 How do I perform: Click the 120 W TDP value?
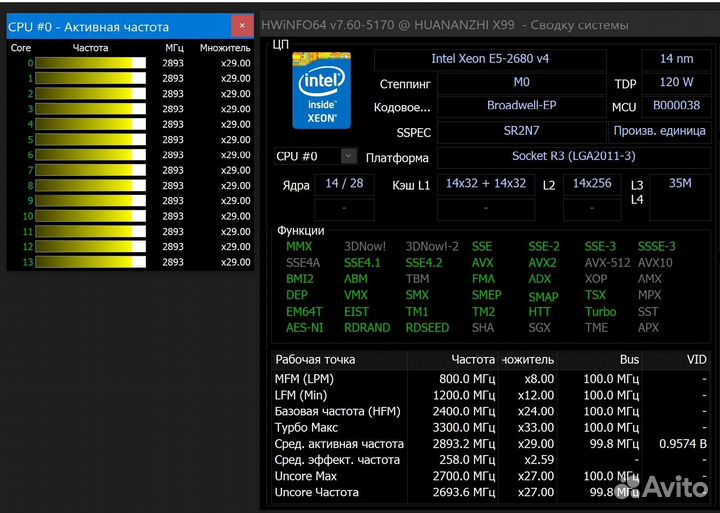(x=676, y=83)
